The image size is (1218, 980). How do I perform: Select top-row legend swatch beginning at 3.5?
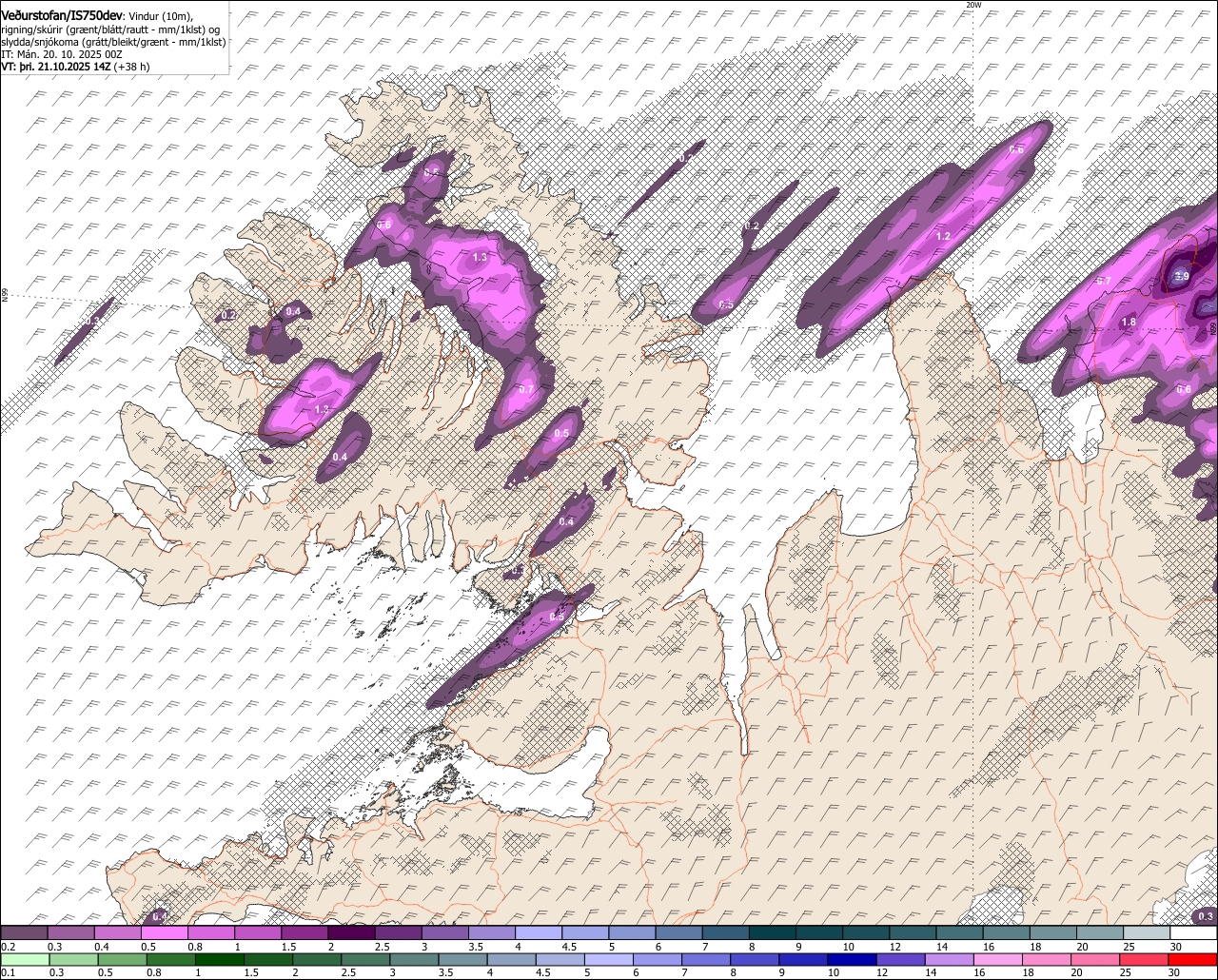pyautogui.click(x=491, y=932)
